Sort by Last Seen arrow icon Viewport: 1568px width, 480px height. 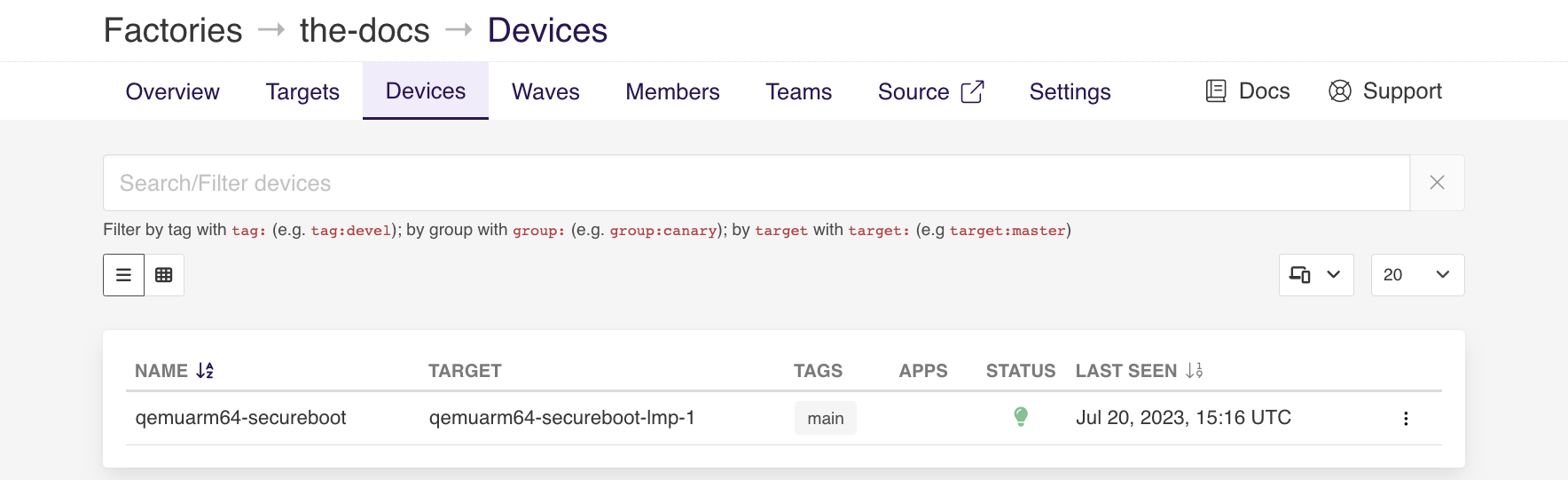1195,371
